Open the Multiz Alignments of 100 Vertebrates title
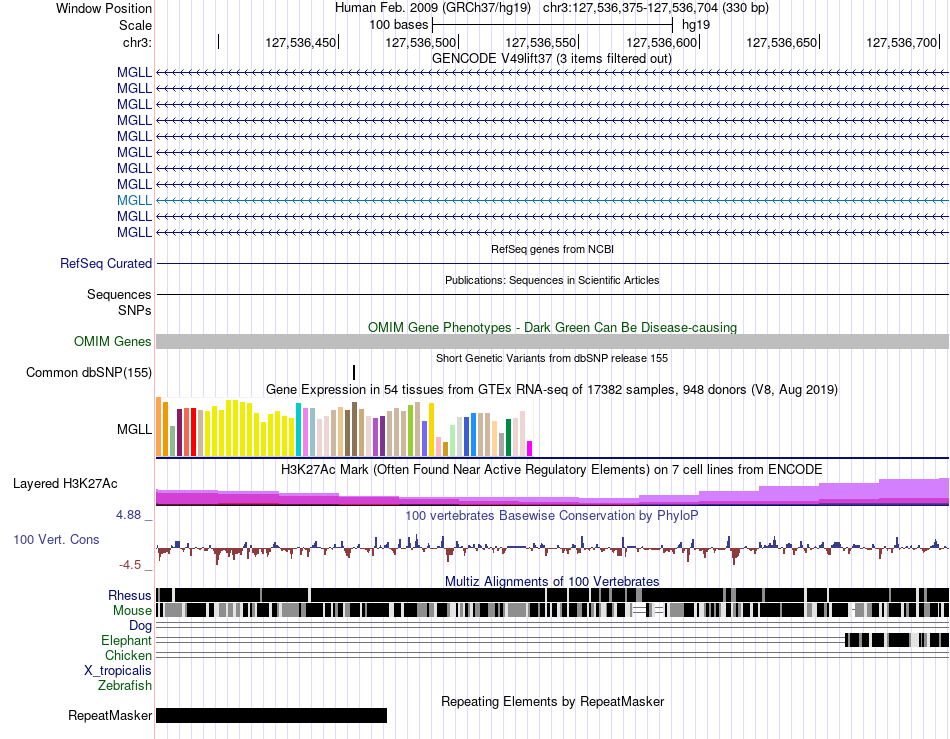Viewport: 950px width, 739px height. (x=552, y=582)
